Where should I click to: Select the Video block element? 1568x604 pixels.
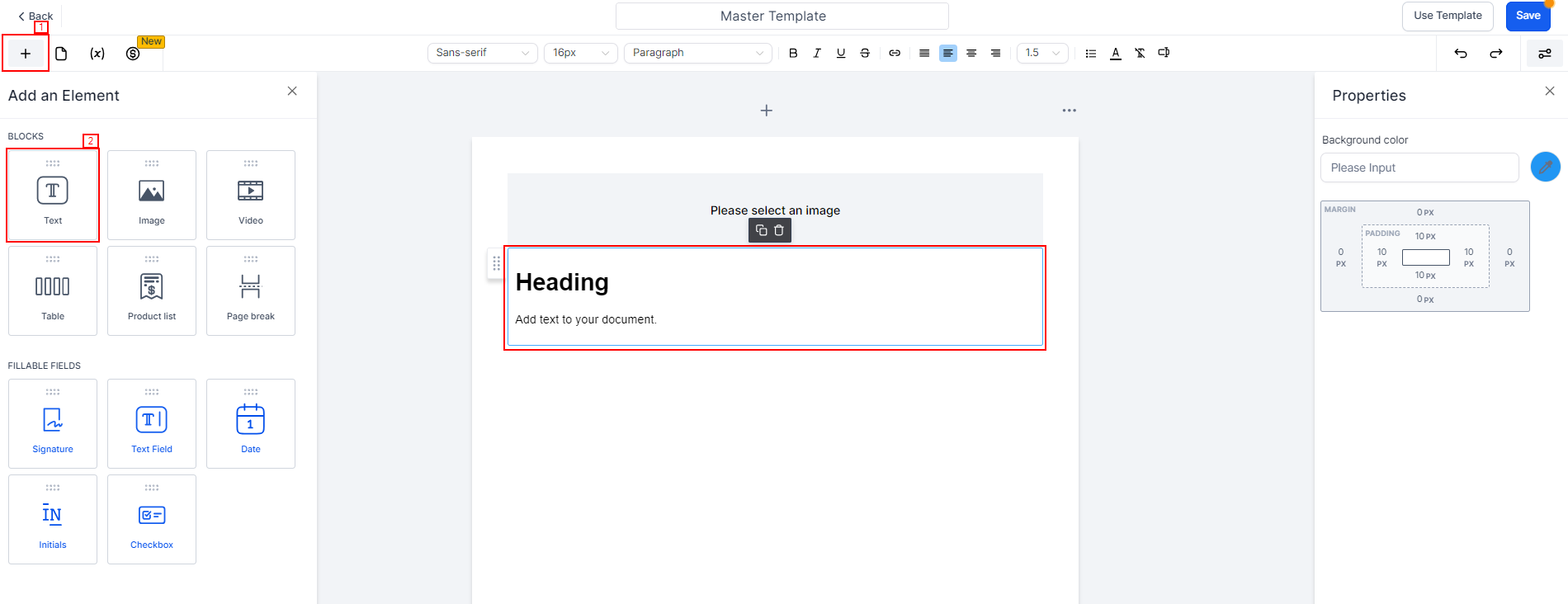[x=251, y=195]
